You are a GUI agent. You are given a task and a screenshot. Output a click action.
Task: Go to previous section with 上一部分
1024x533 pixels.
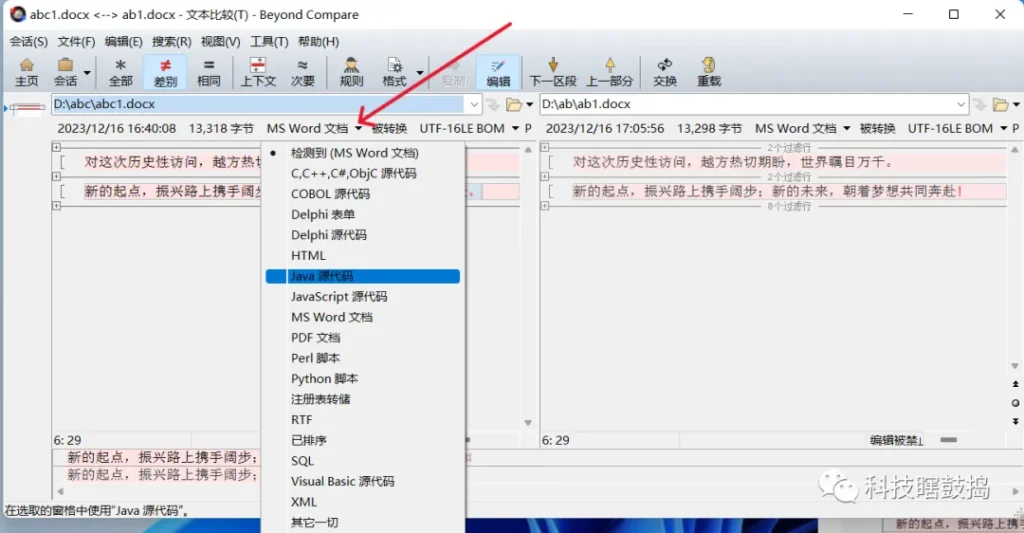pos(609,72)
